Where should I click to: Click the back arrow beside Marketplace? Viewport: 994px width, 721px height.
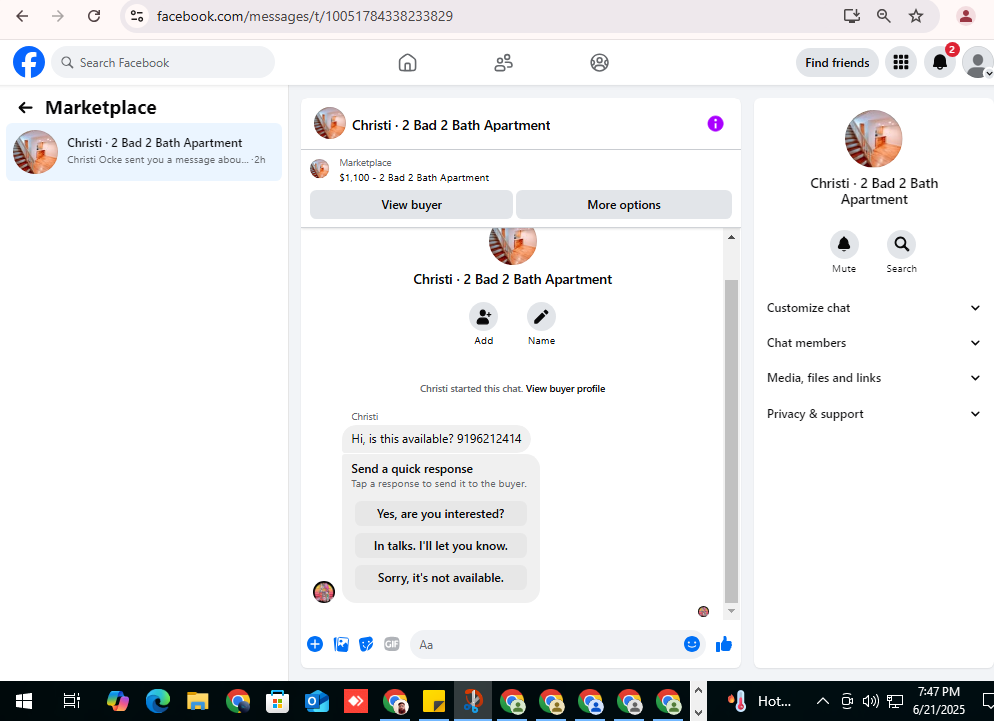[x=25, y=108]
